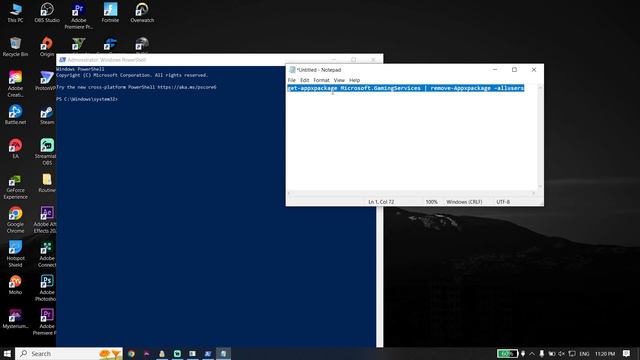The width and height of the screenshot is (640, 360).
Task: Select the Origin desktop shortcut
Action: pos(47,47)
